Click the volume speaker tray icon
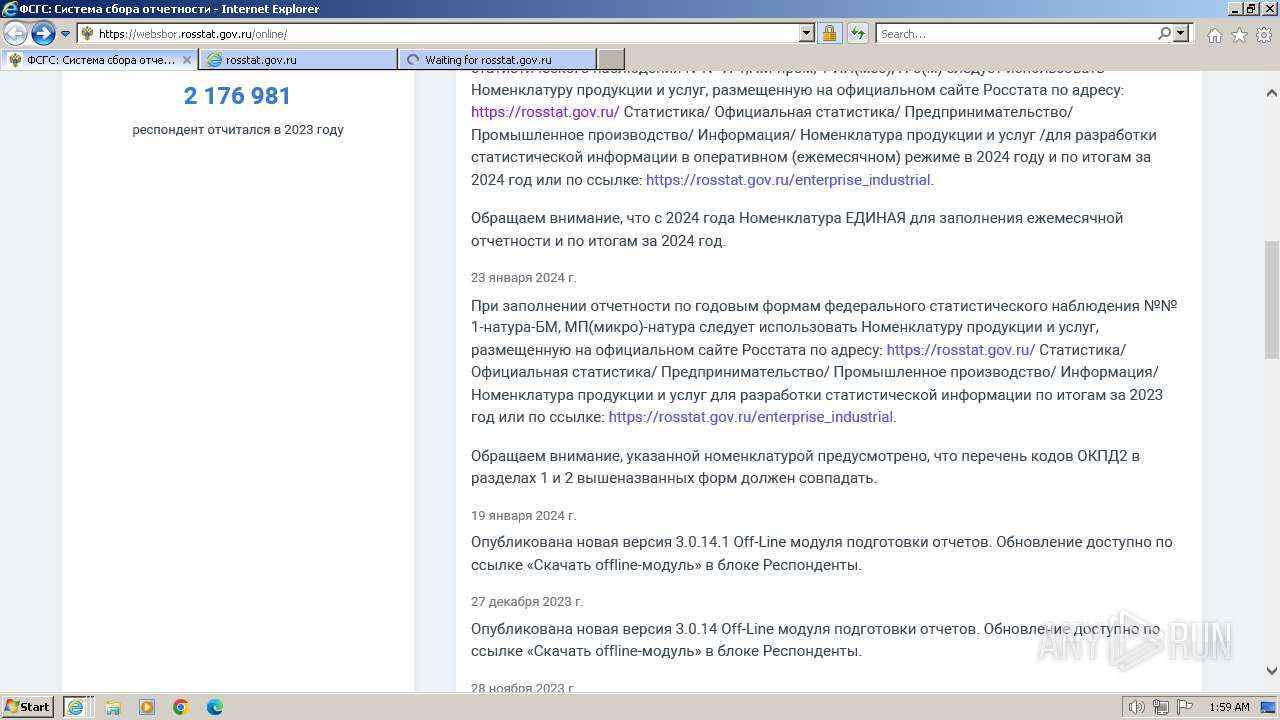The height and width of the screenshot is (720, 1280). [1137, 707]
